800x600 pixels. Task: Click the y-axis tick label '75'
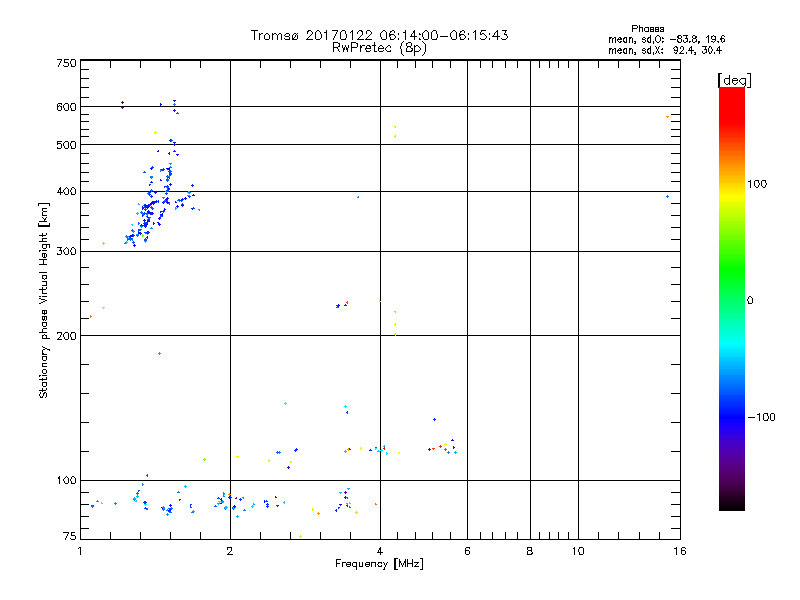(x=70, y=536)
